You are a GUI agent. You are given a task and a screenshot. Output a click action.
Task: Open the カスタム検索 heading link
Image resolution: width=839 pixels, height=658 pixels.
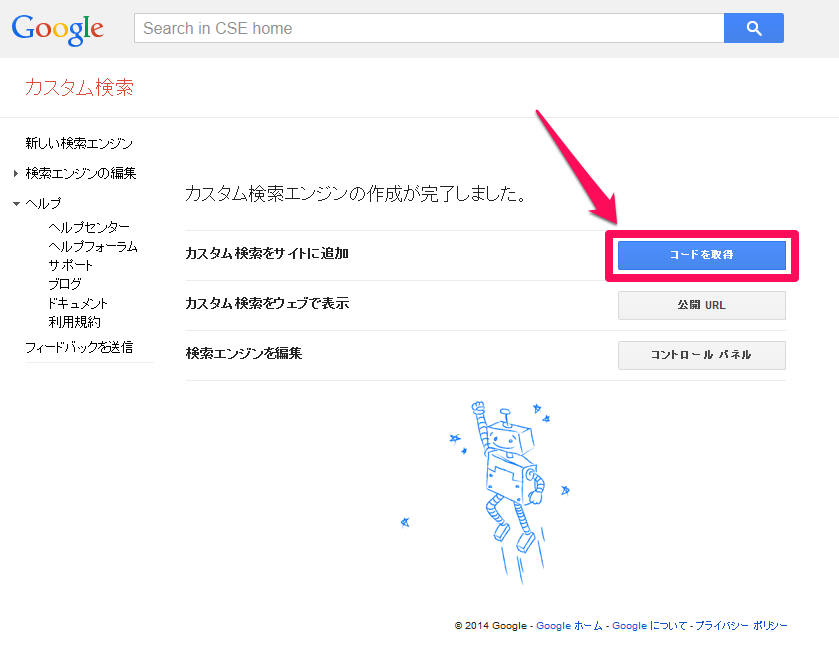click(x=79, y=87)
